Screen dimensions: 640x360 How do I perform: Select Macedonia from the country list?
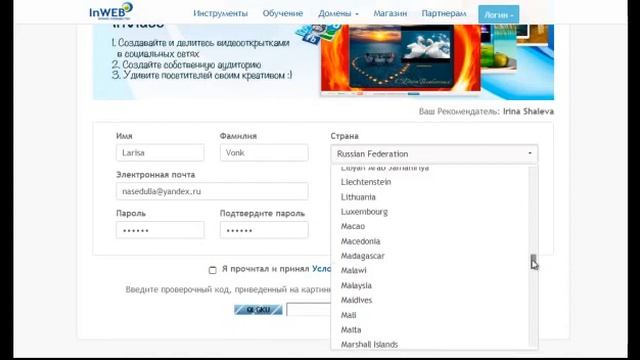coord(430,241)
